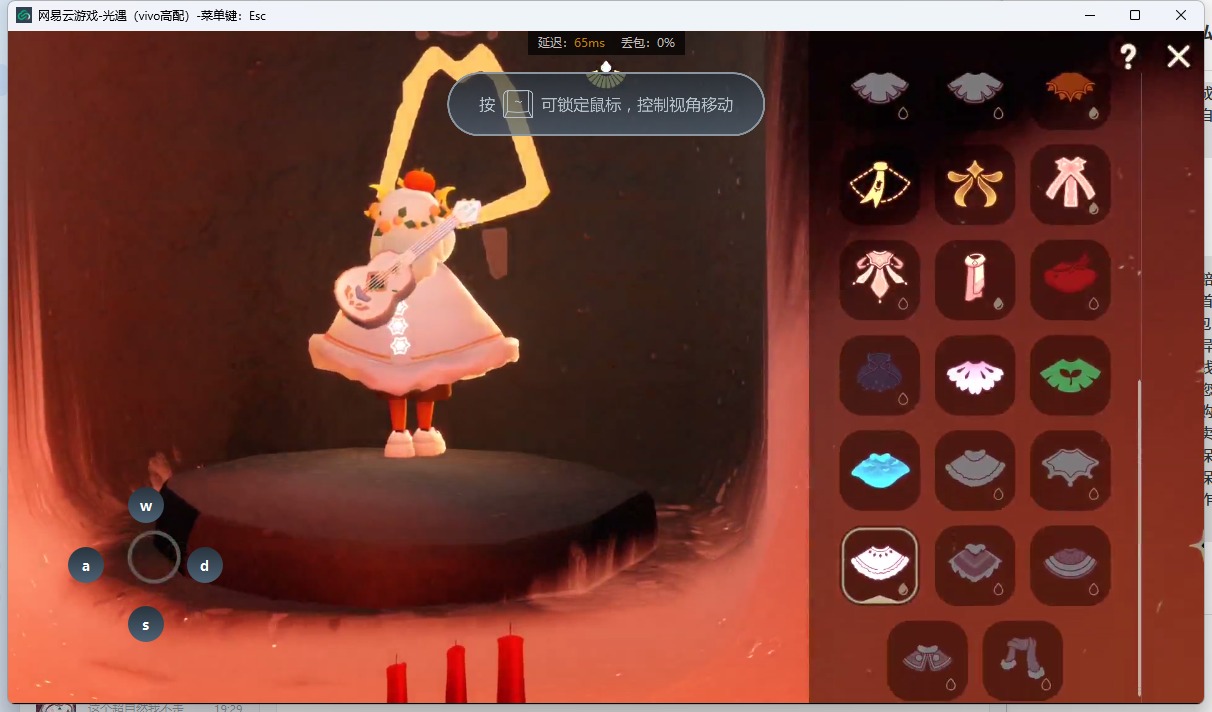Equip the red cape

pos(1070,280)
